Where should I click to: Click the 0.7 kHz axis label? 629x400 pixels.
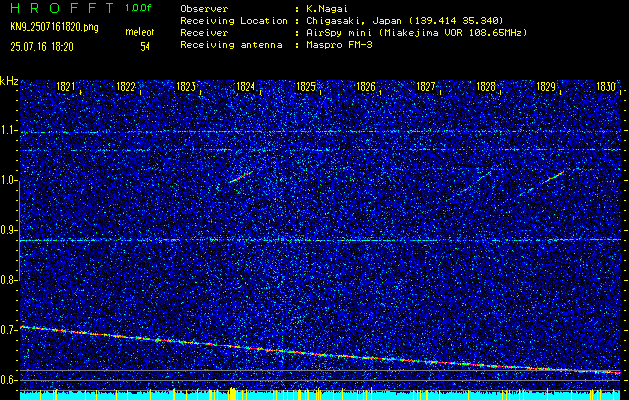pos(8,330)
